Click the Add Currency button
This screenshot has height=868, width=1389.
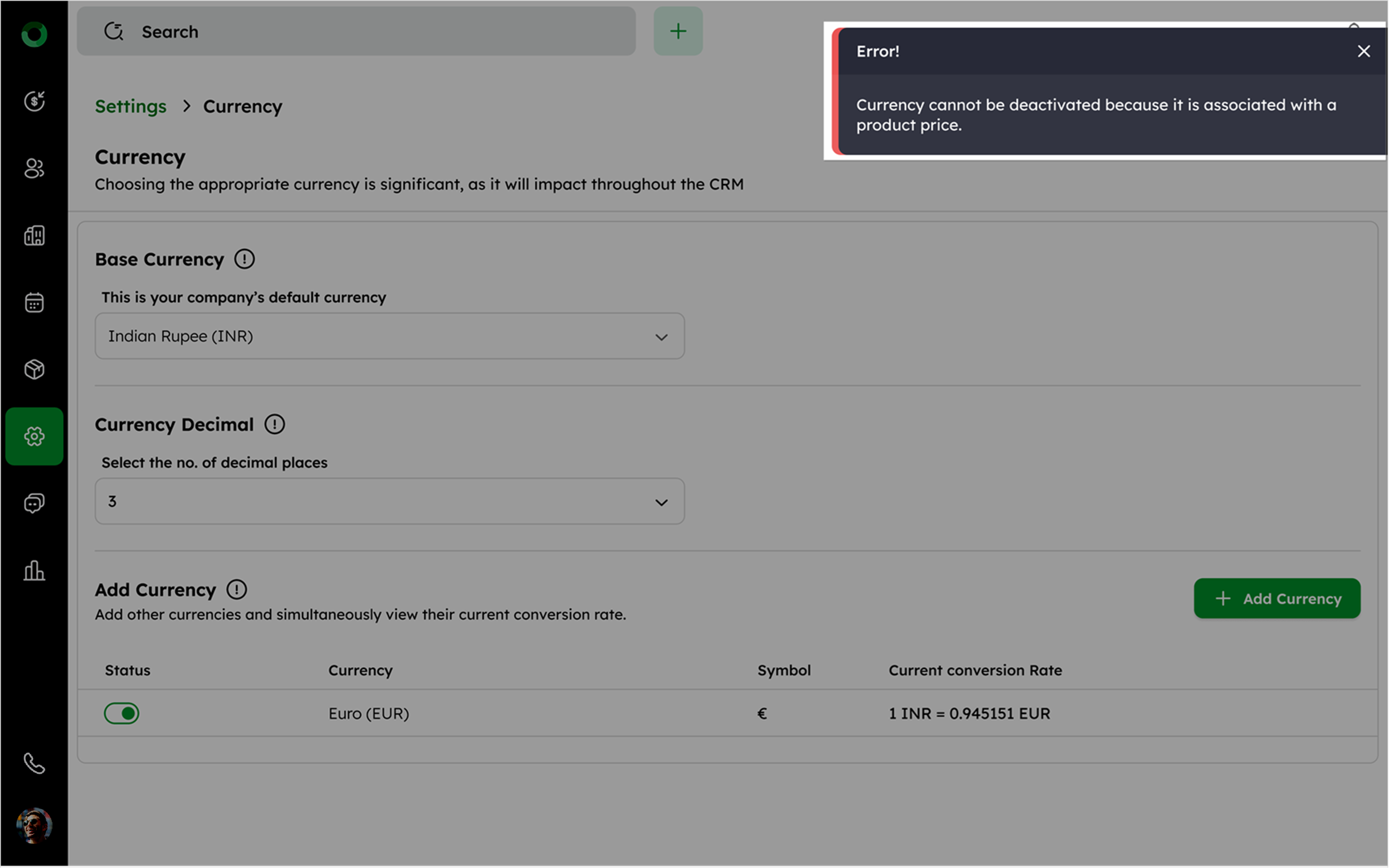coord(1276,599)
